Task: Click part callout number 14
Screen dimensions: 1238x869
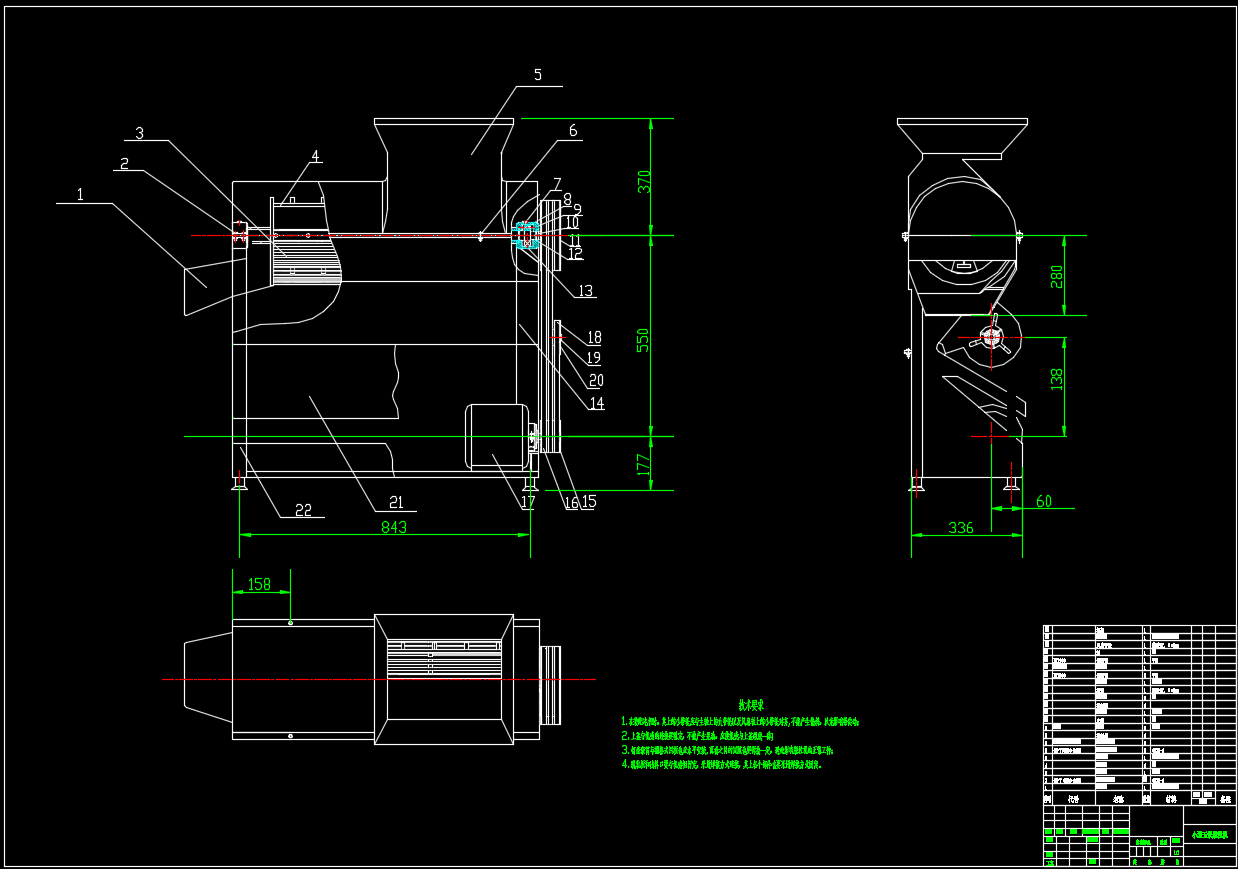Action: [596, 404]
